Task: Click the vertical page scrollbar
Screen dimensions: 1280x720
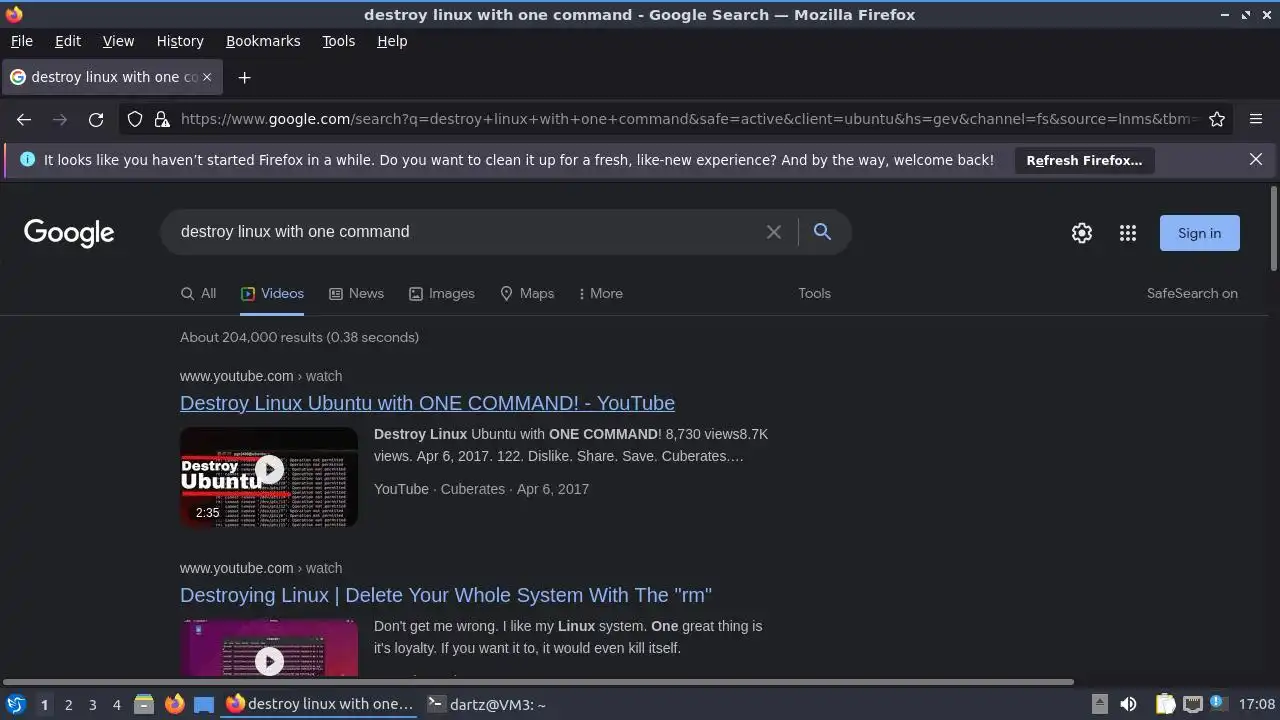Action: point(1273,228)
